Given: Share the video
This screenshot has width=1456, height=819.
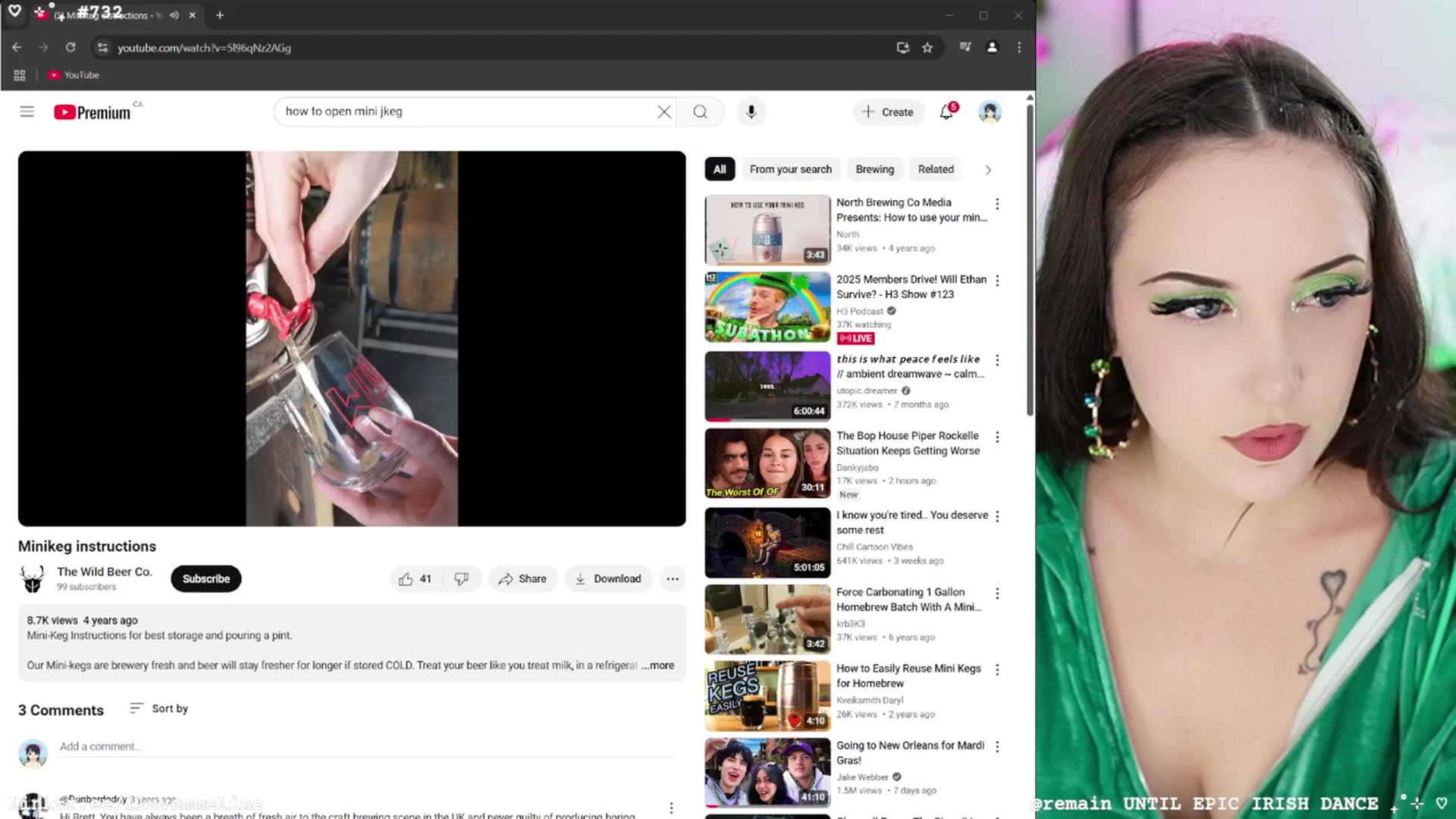Looking at the screenshot, I should pyautogui.click(x=522, y=579).
